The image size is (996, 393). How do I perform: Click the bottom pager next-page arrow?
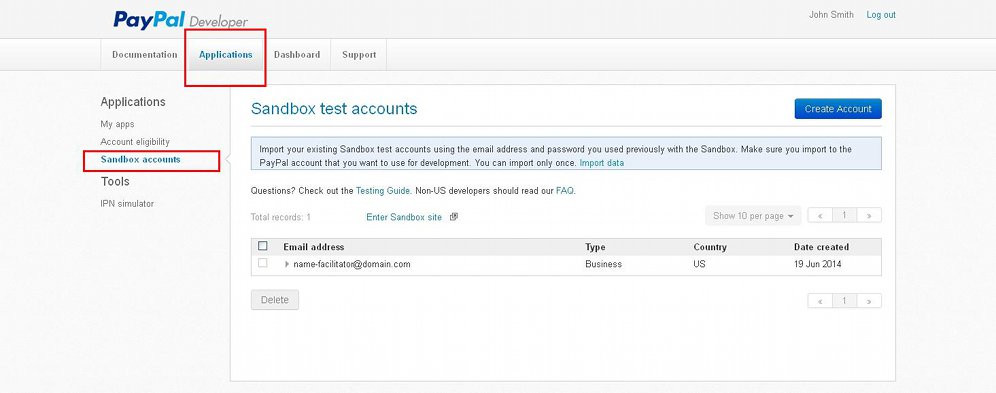pos(869,301)
